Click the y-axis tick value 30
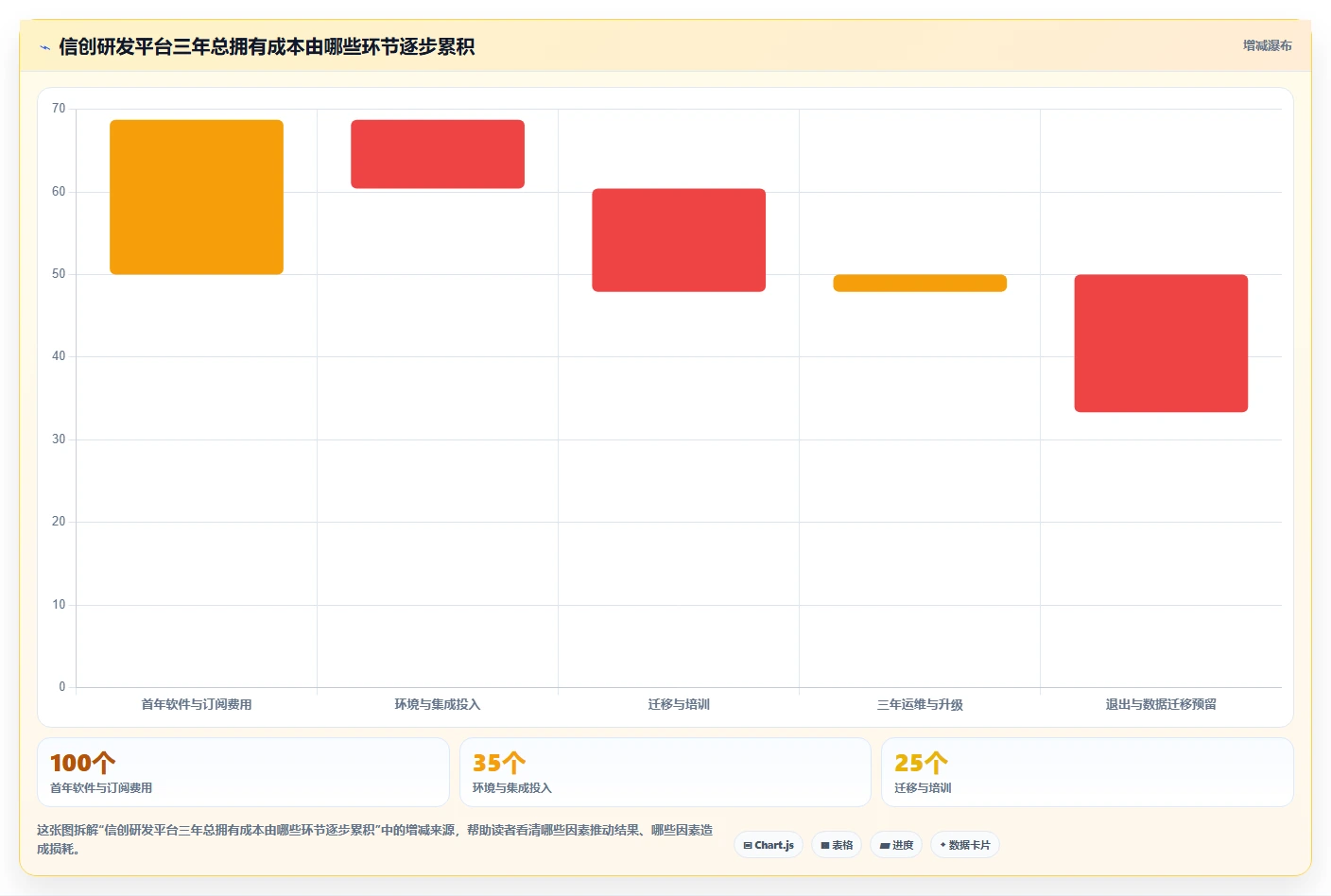The height and width of the screenshot is (896, 1331). pyautogui.click(x=59, y=439)
